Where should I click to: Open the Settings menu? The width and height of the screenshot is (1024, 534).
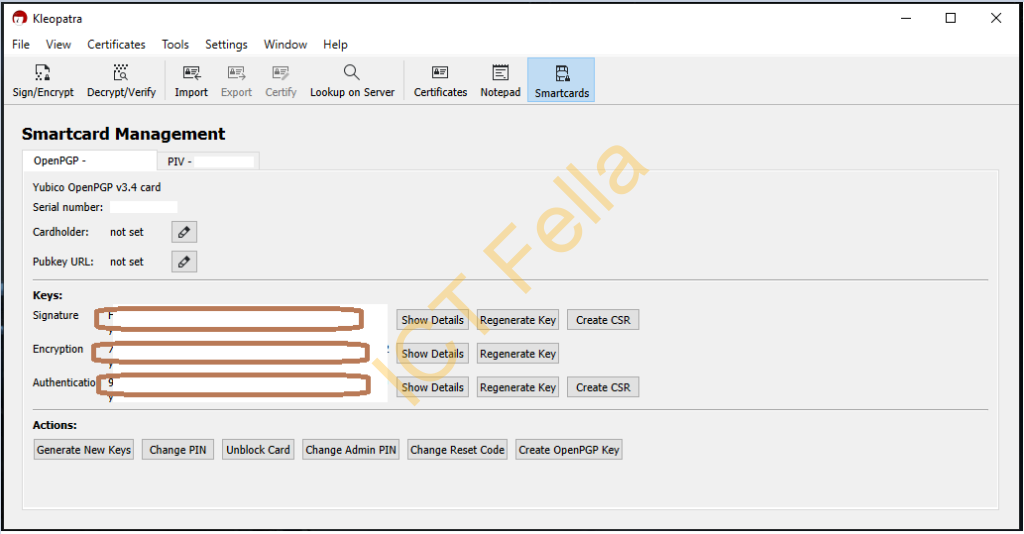point(226,44)
